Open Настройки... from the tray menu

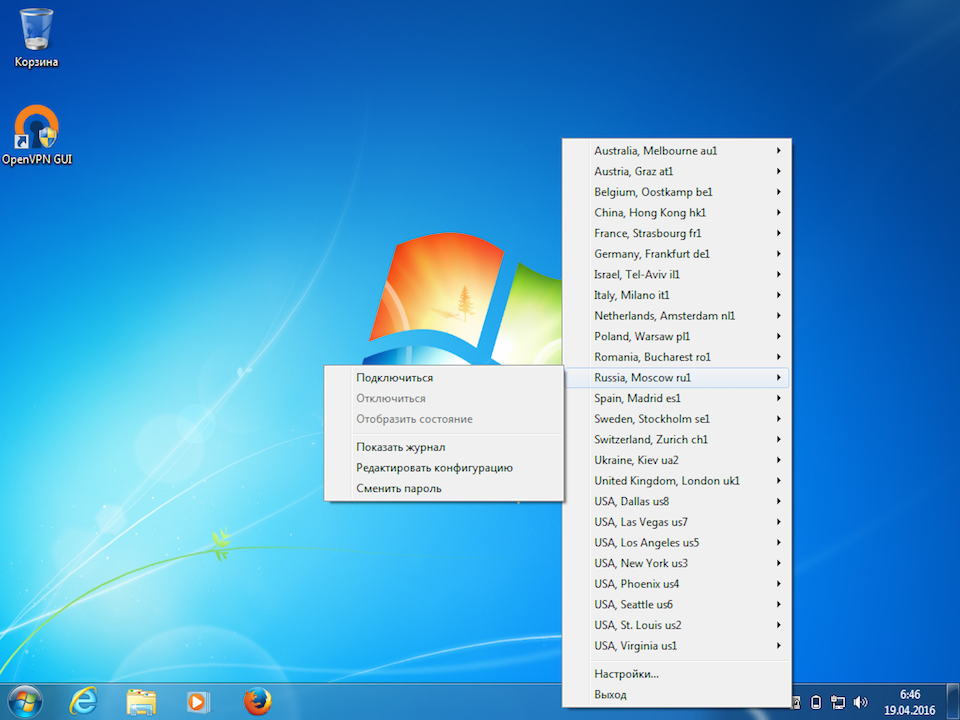[x=626, y=674]
